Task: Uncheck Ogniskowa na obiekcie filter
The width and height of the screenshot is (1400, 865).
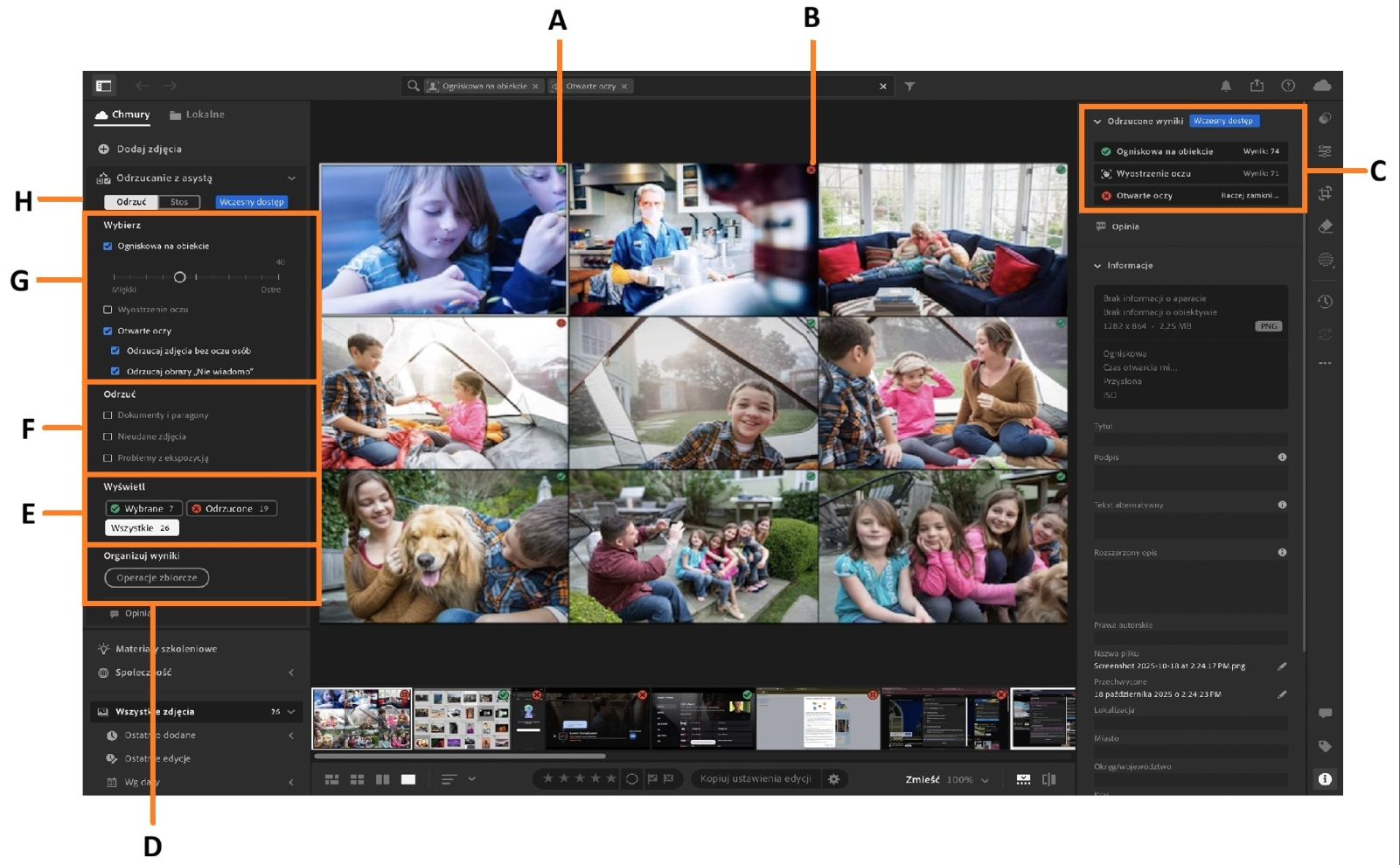Action: [108, 247]
